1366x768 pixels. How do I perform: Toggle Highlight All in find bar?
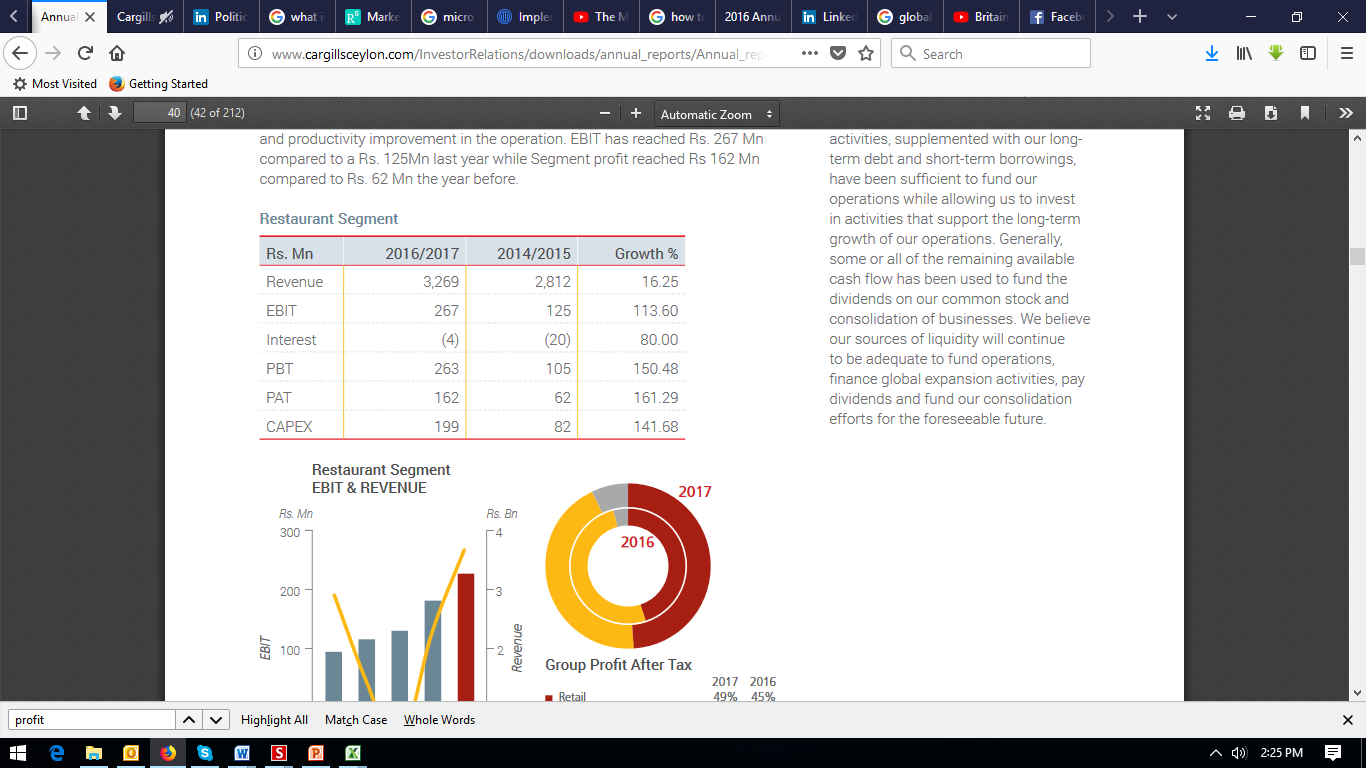click(274, 720)
